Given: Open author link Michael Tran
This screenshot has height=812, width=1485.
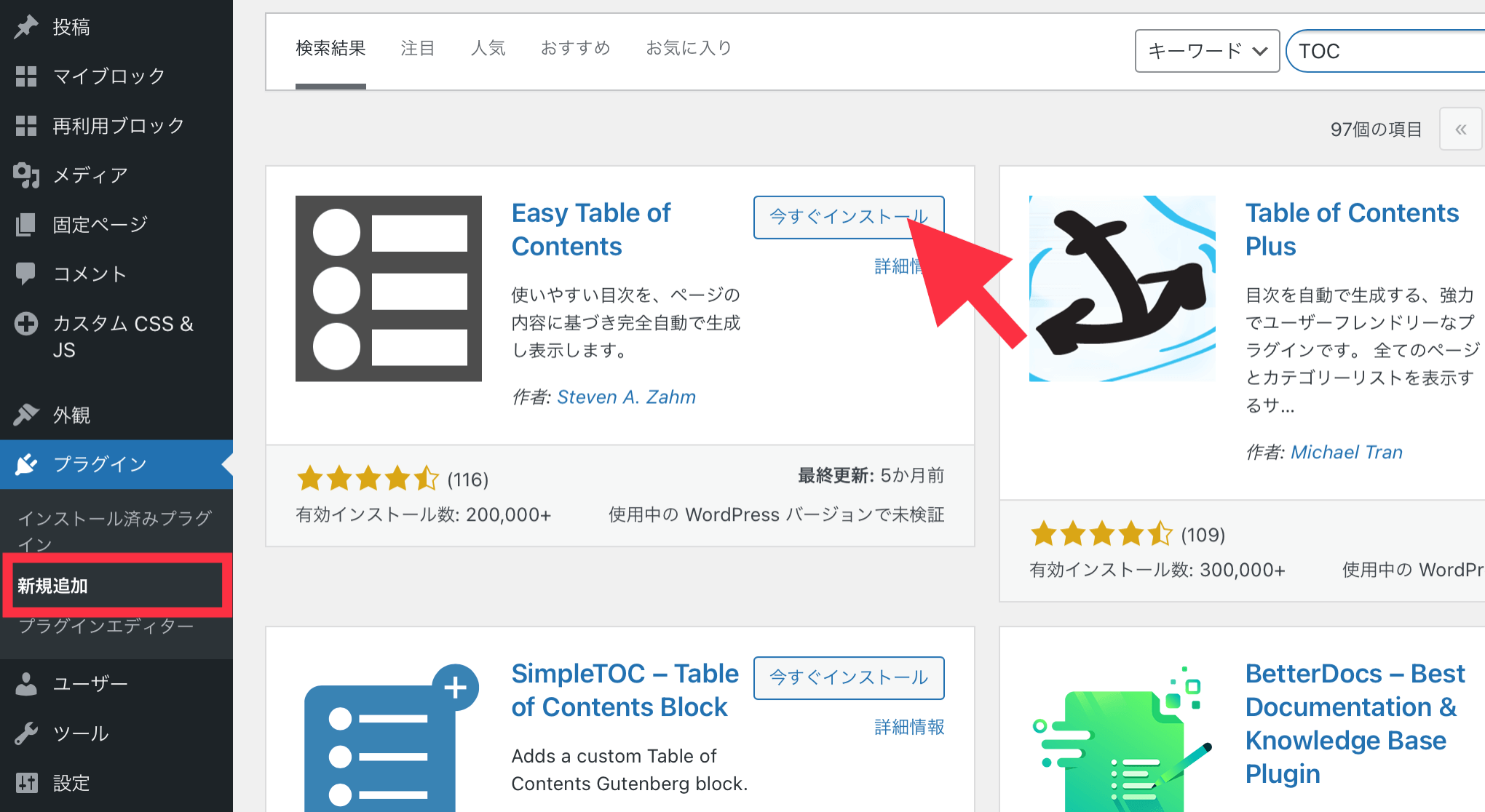Looking at the screenshot, I should coord(1347,453).
